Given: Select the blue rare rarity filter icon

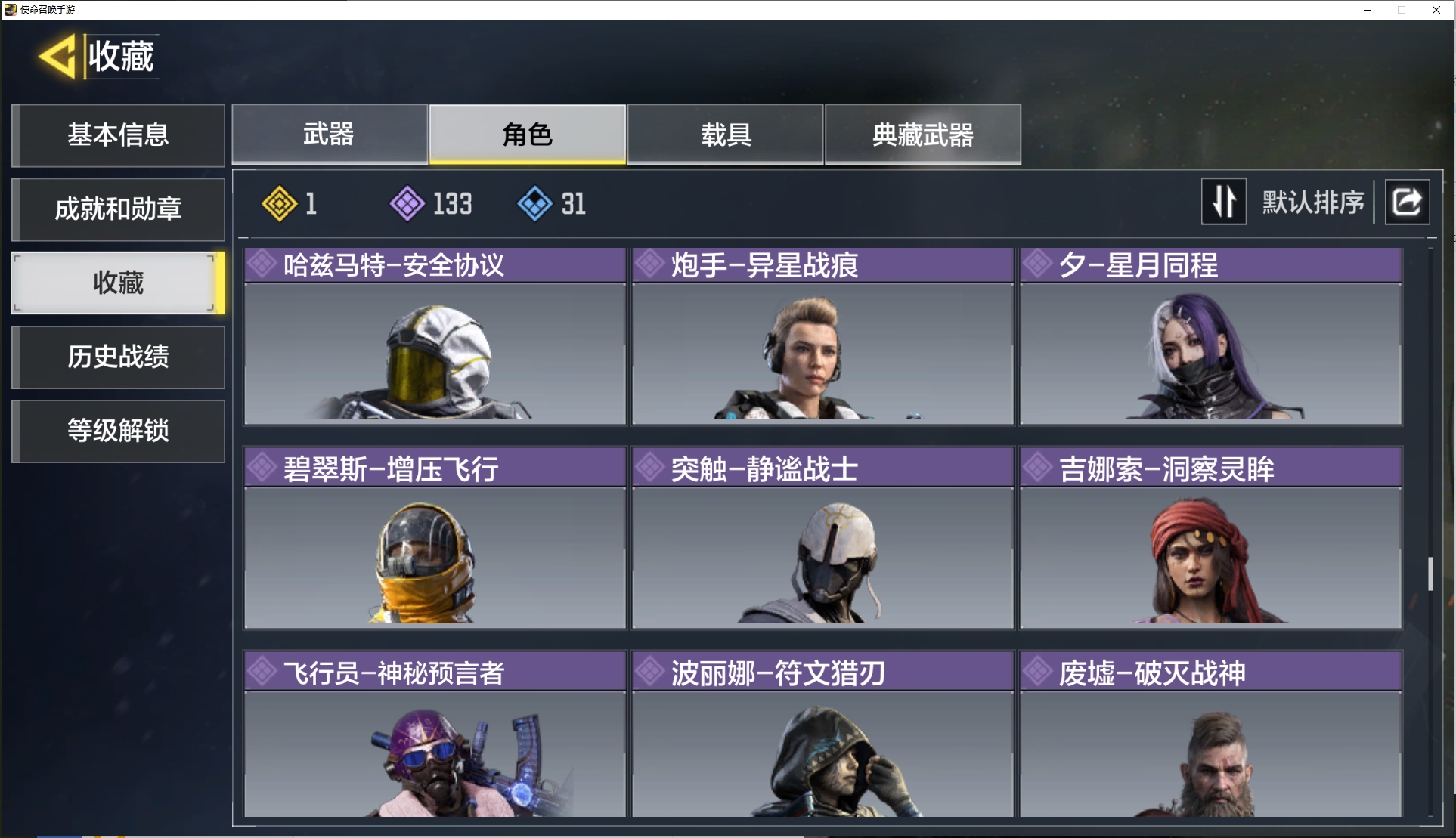Looking at the screenshot, I should click(x=535, y=203).
